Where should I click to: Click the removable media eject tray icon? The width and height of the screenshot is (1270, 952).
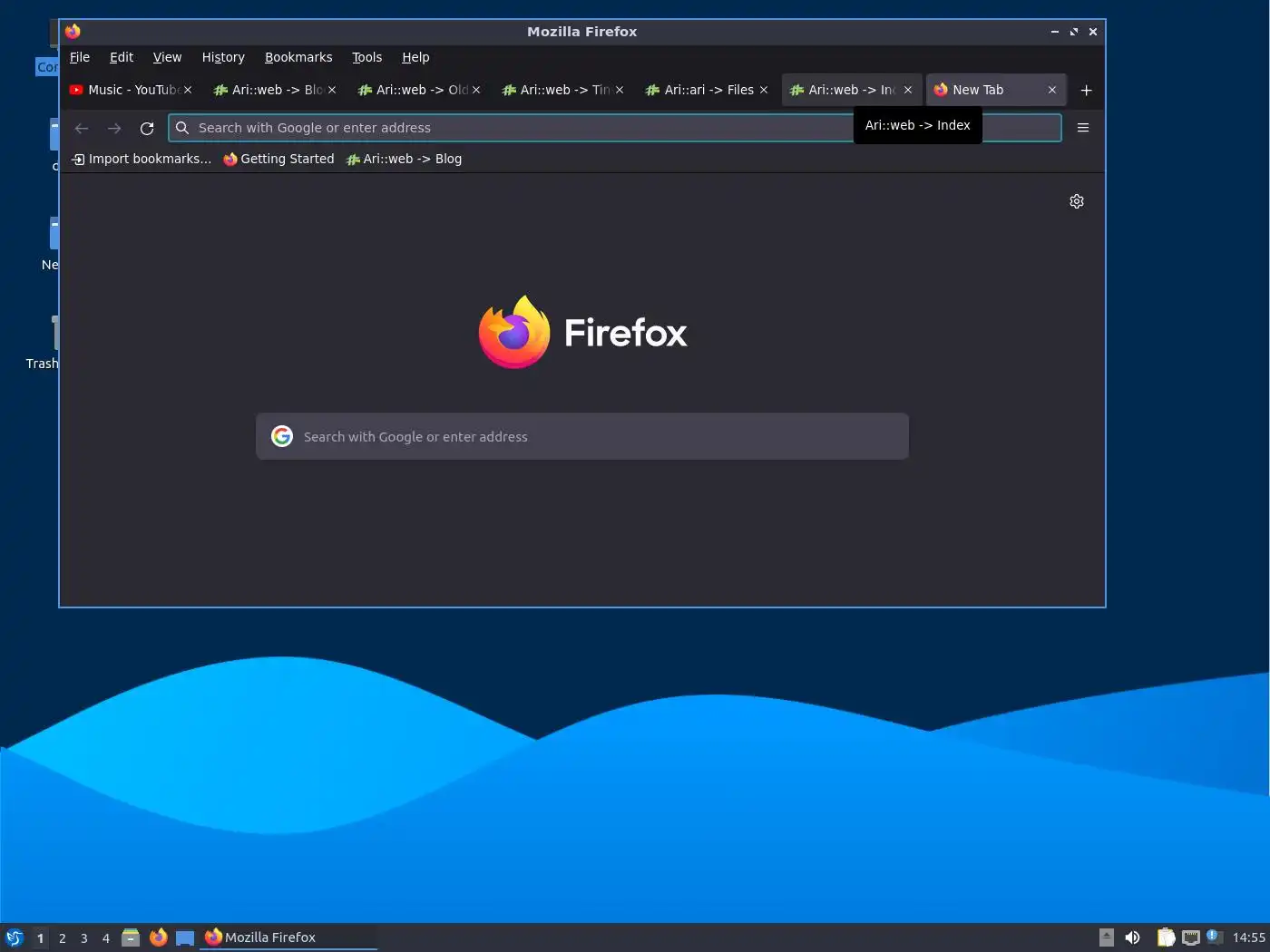(1107, 937)
